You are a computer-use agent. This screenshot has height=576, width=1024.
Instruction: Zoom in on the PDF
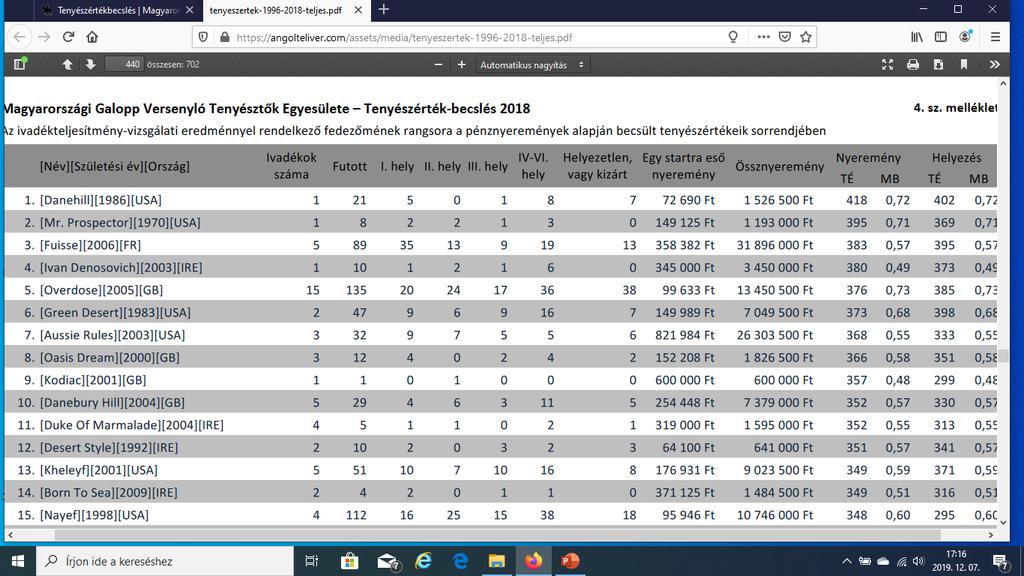point(461,65)
